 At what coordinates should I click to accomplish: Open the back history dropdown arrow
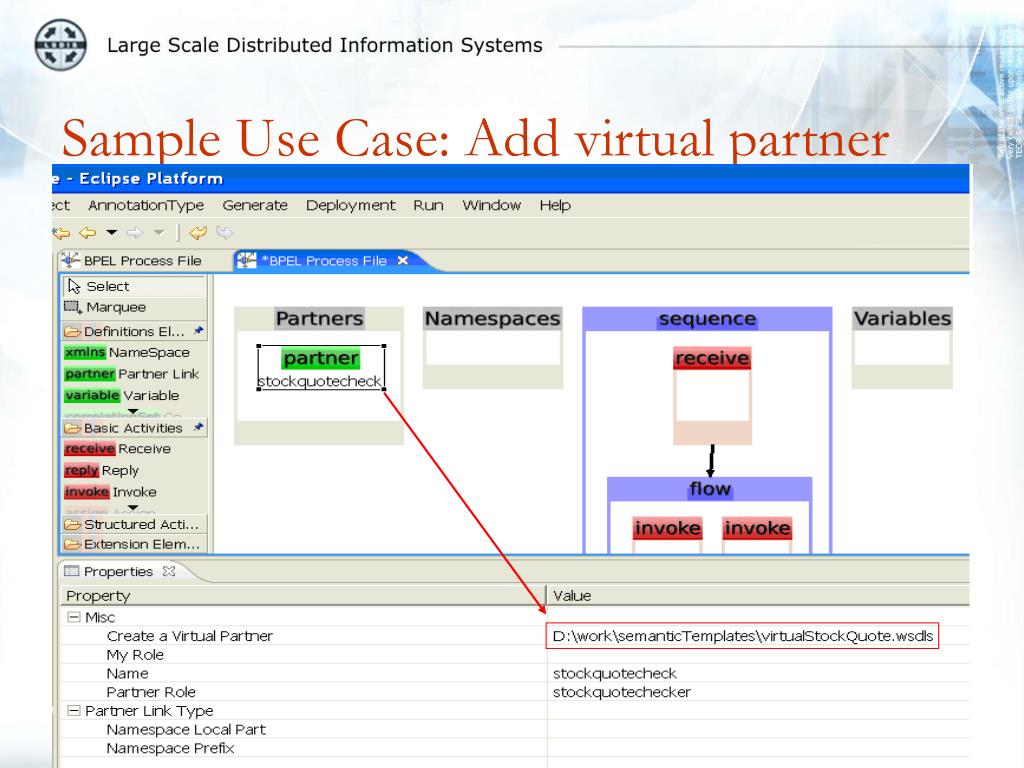point(111,232)
